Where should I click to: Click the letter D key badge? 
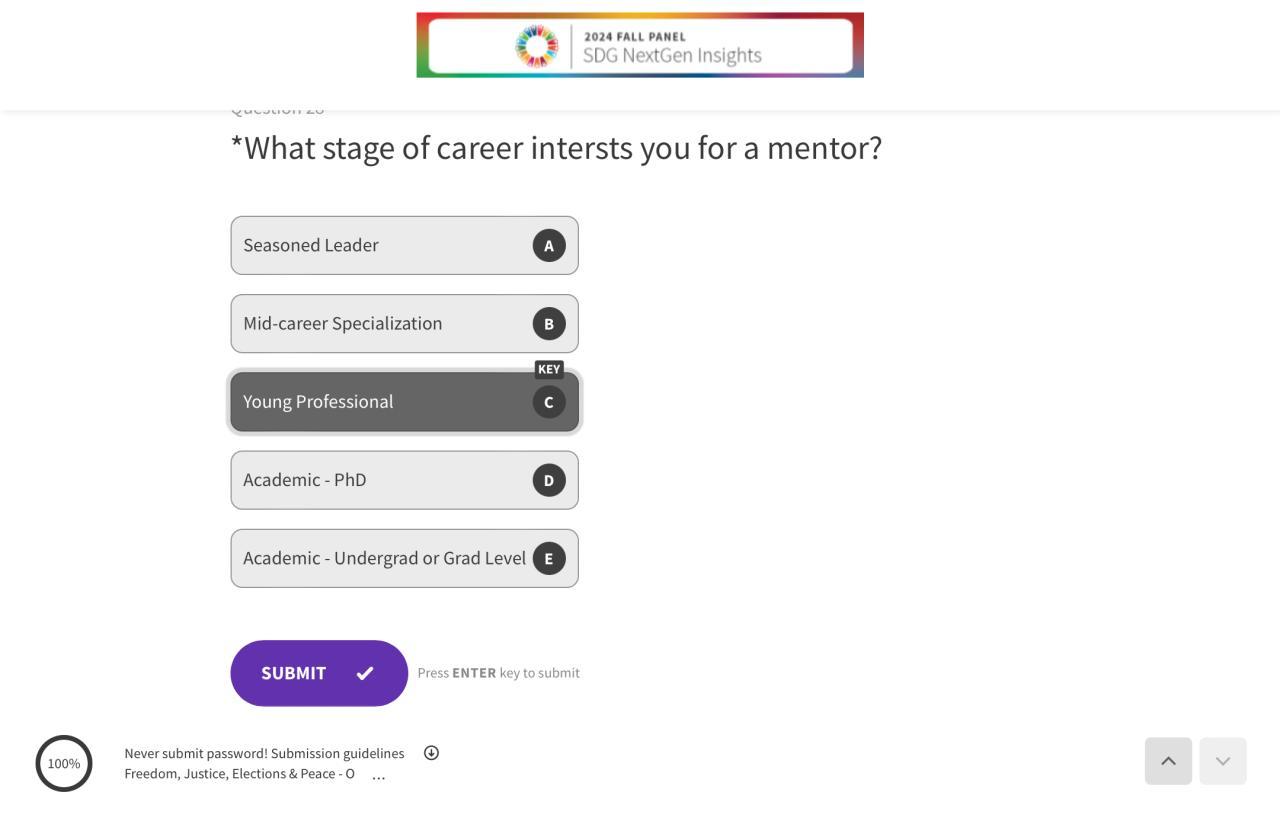click(549, 480)
